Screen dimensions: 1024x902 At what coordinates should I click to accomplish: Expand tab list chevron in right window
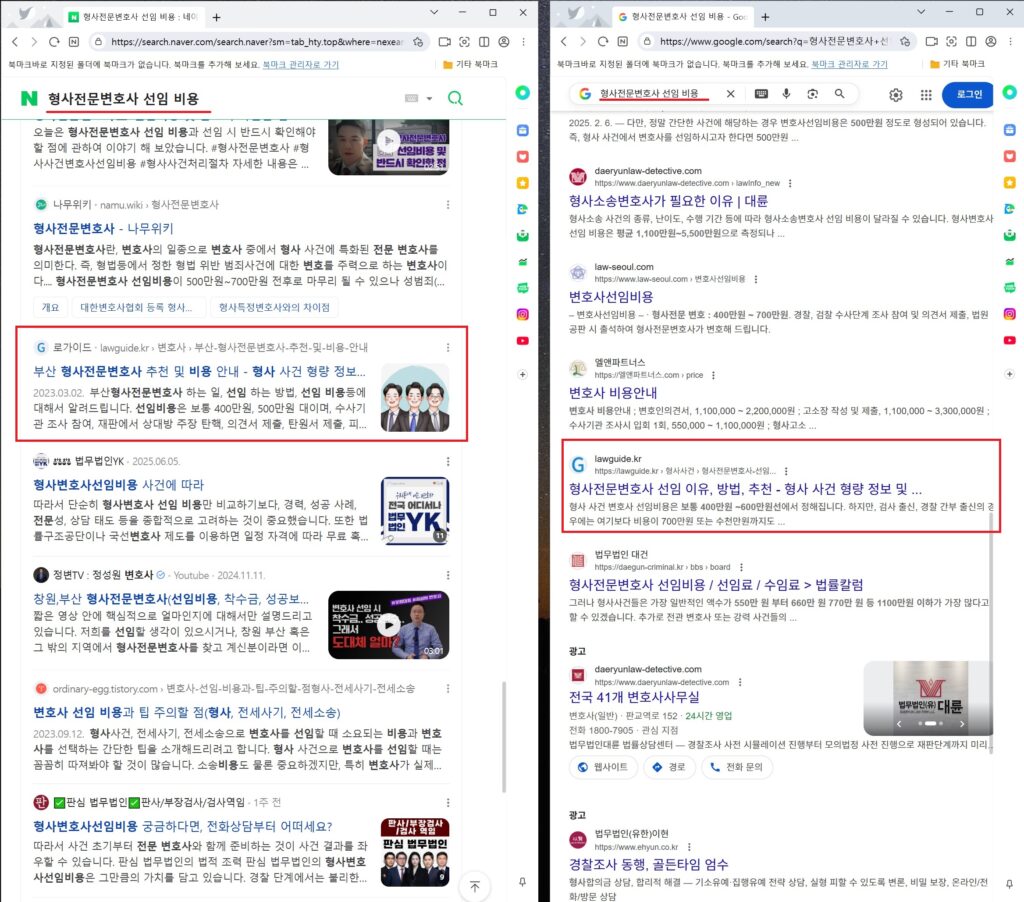pos(921,12)
